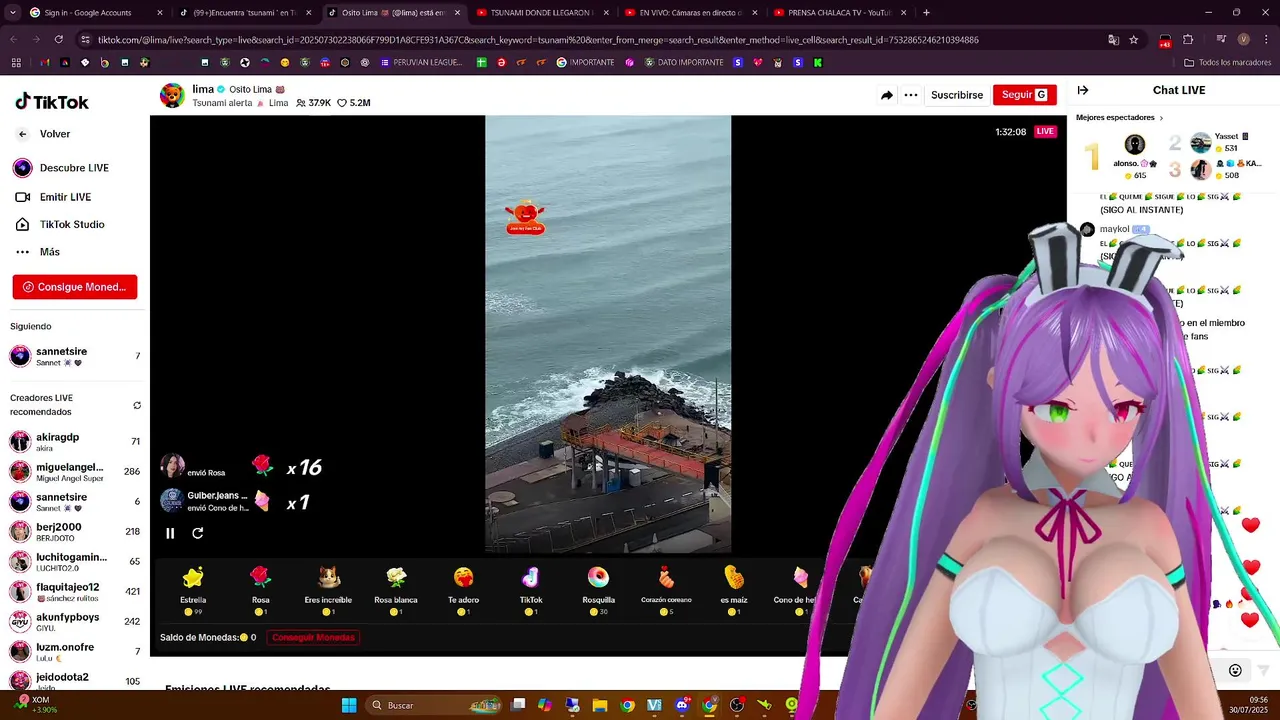Open the translate page icon in the address bar
The height and width of the screenshot is (720, 1280).
1113,40
